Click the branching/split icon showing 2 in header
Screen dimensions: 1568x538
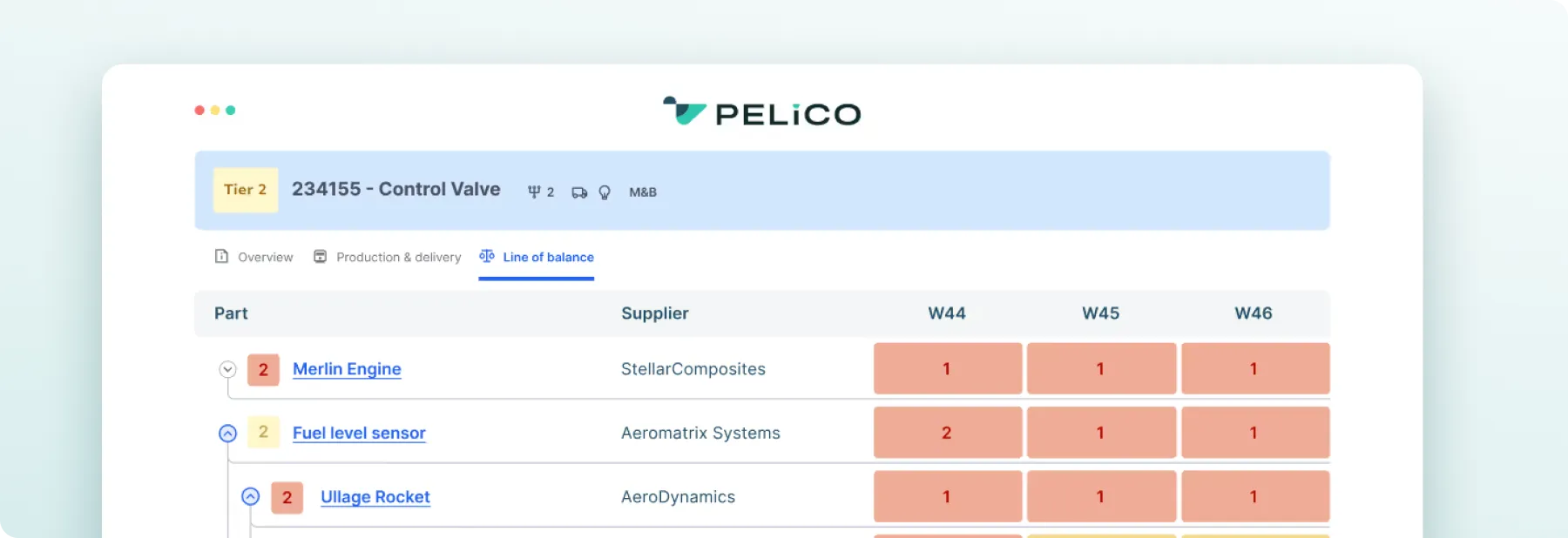[x=540, y=192]
